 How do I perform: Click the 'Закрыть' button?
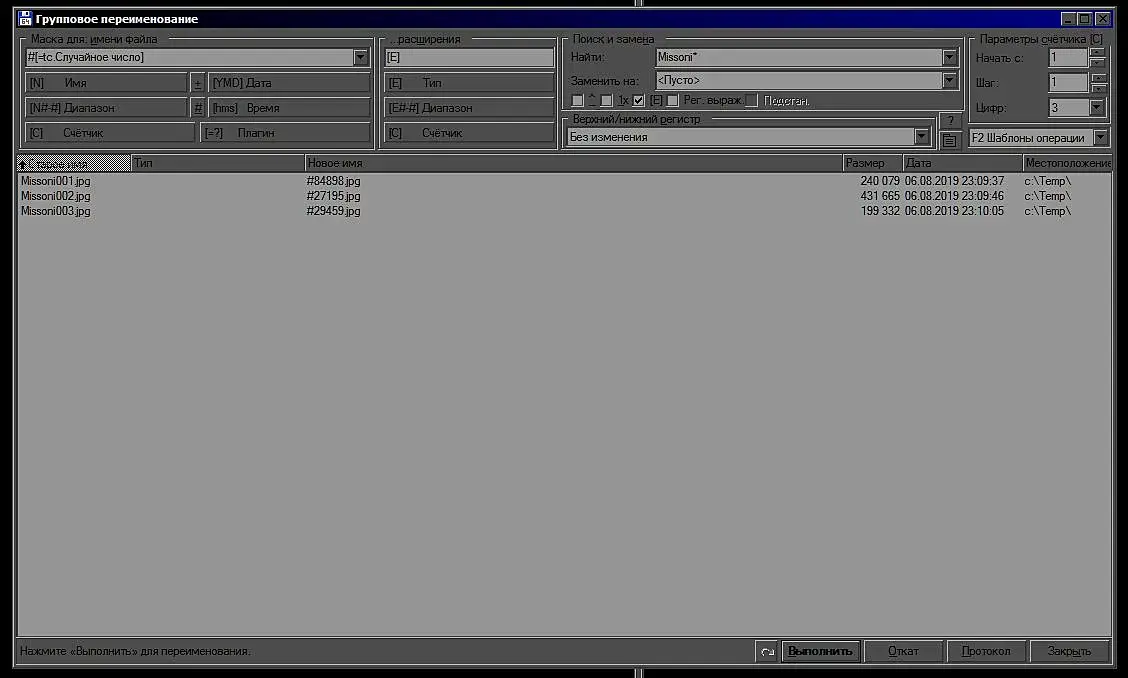[x=1069, y=651]
